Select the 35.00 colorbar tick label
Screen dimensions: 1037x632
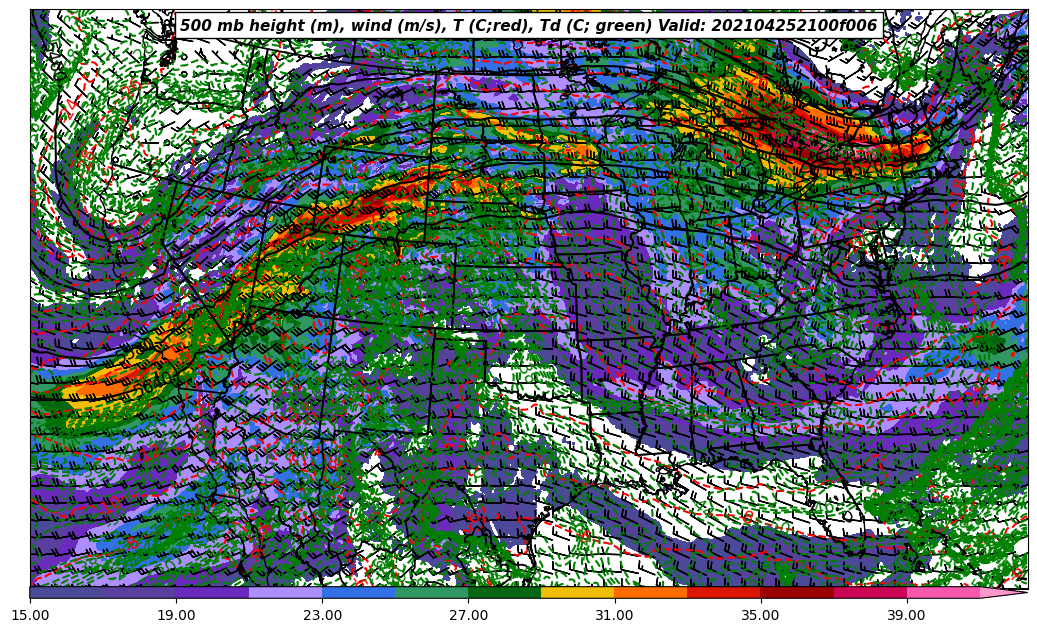pos(761,615)
